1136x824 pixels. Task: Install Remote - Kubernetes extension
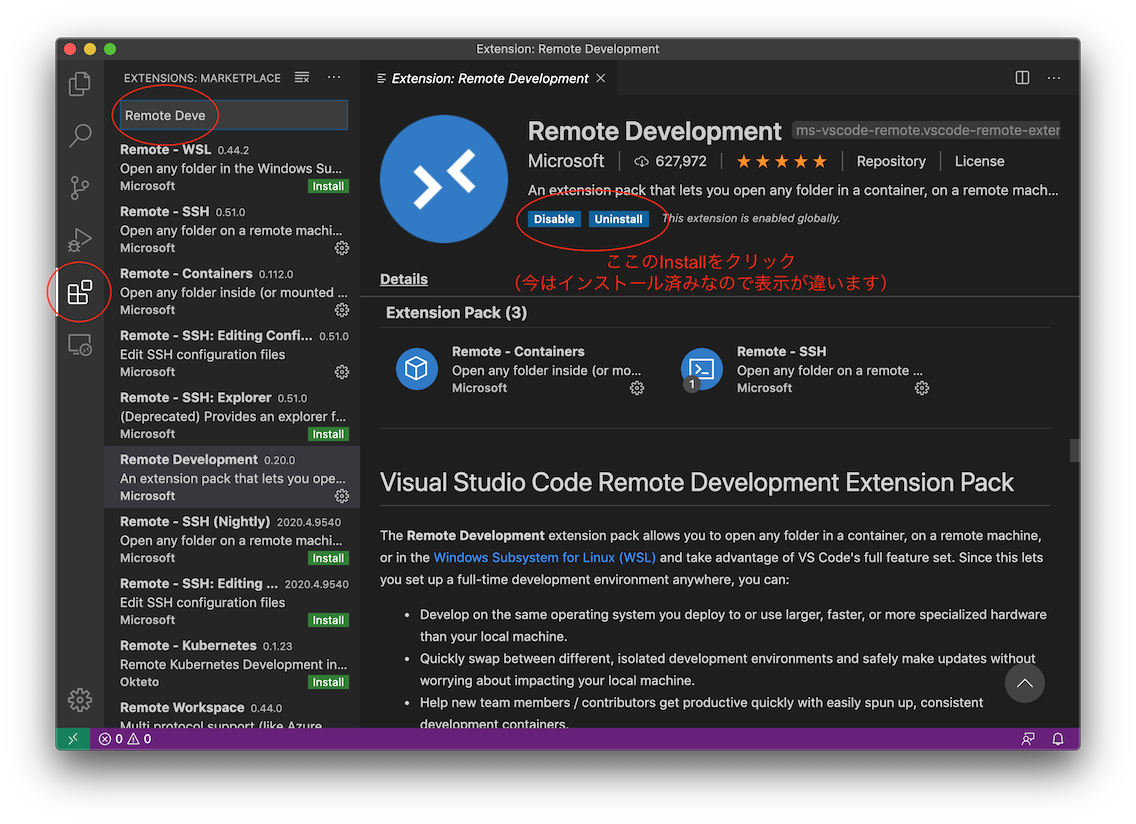tap(328, 682)
